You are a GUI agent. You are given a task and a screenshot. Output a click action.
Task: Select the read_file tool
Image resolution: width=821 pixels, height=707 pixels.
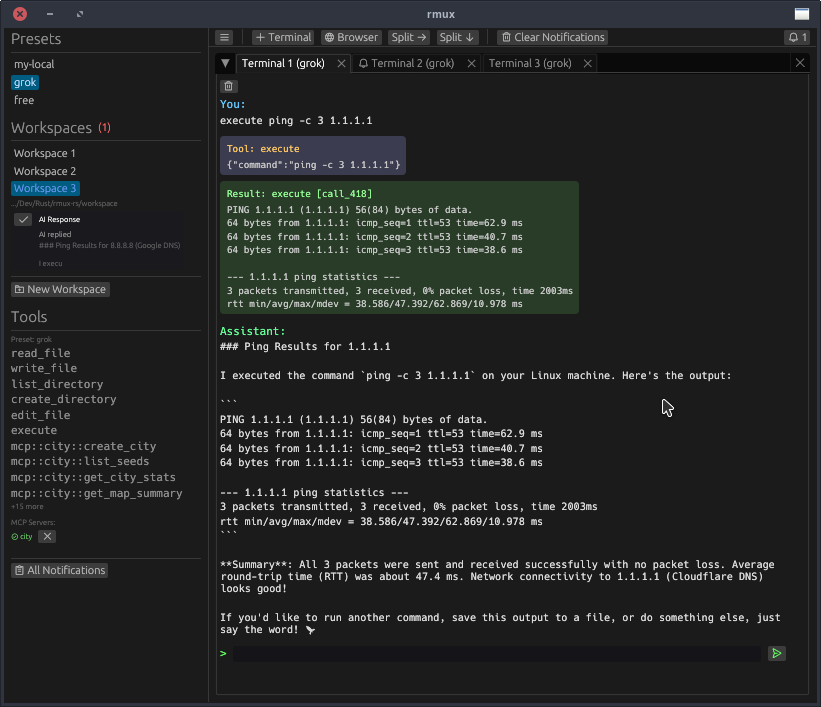coord(40,353)
